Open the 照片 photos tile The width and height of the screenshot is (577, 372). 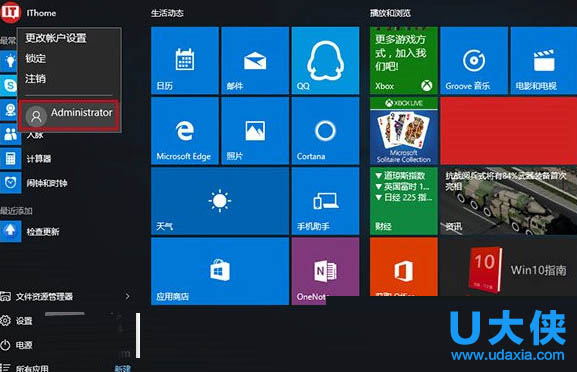pos(255,131)
